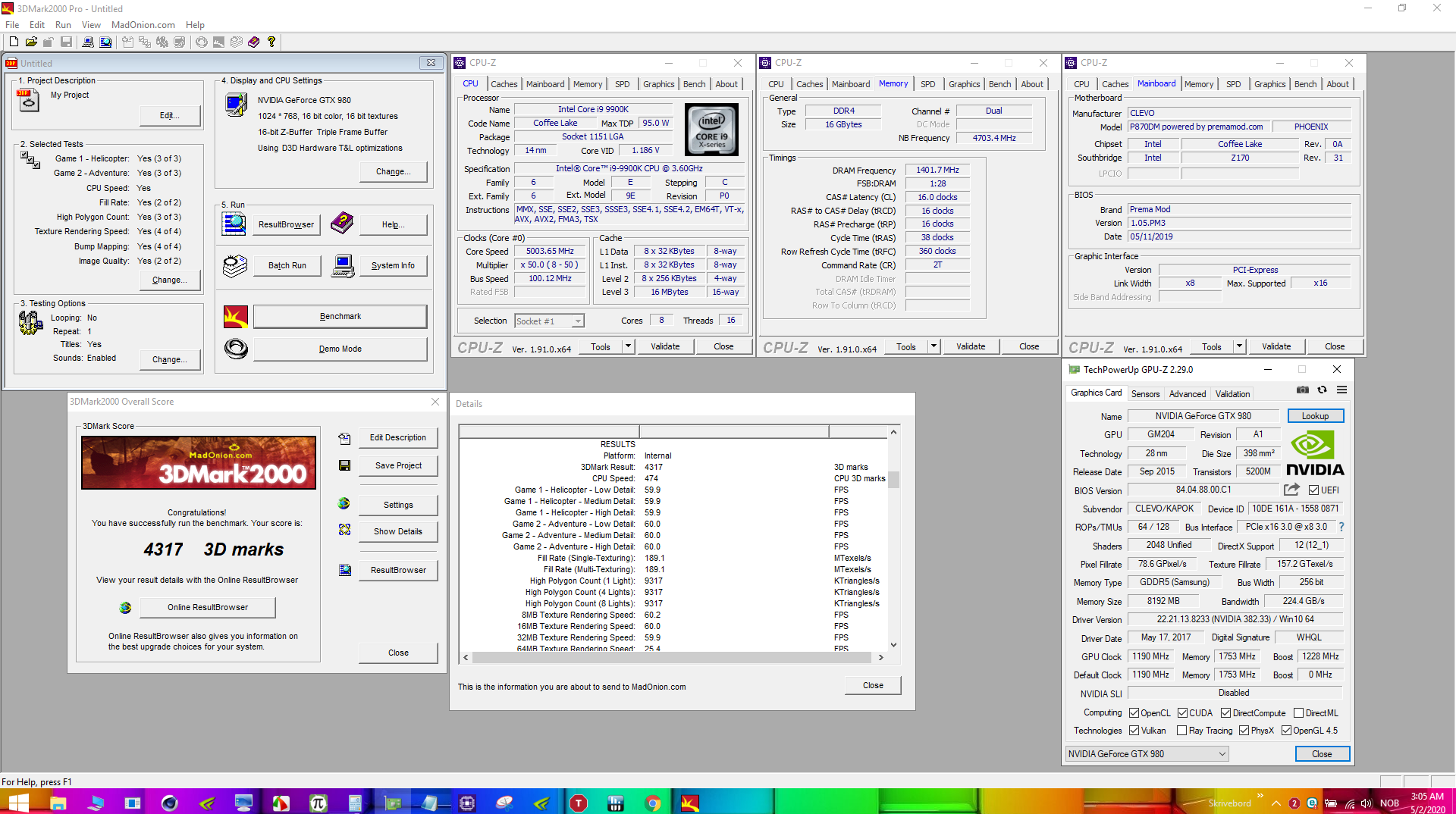Open File Explorer from the taskbar
Viewport: 1456px width, 814px height.
coord(58,803)
